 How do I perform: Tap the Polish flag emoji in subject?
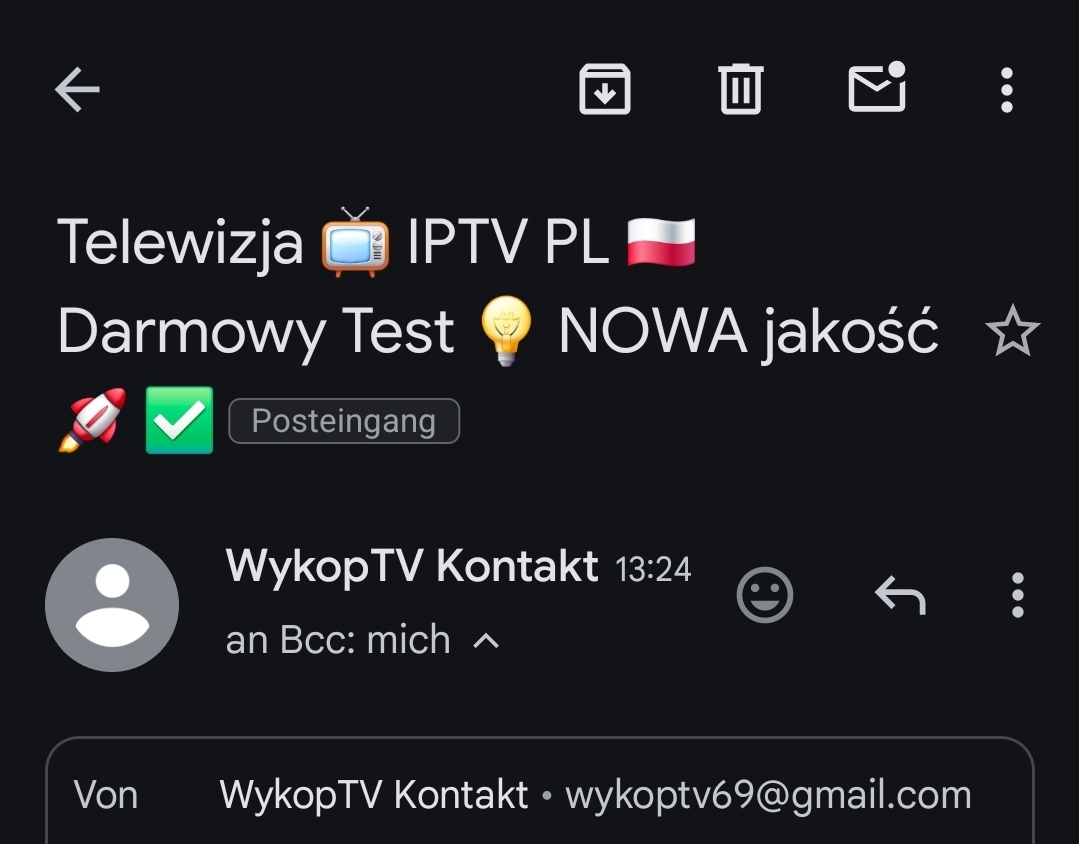pyautogui.click(x=661, y=242)
